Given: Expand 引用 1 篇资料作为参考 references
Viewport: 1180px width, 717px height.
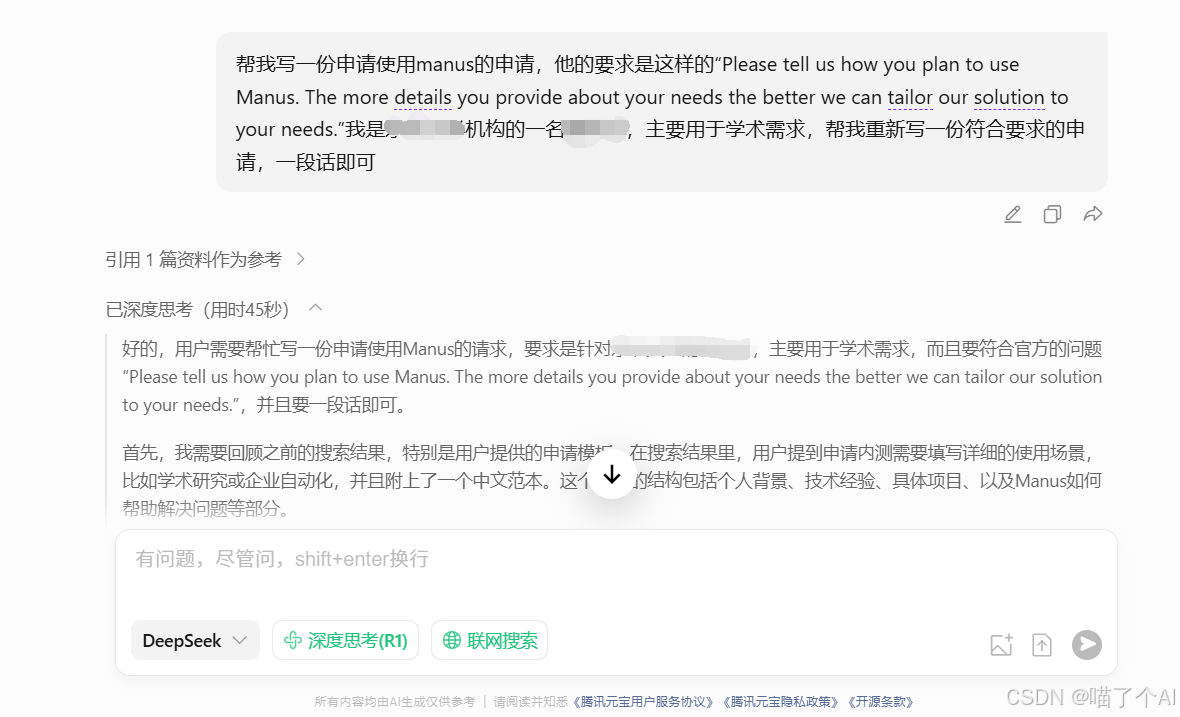Looking at the screenshot, I should coord(205,260).
